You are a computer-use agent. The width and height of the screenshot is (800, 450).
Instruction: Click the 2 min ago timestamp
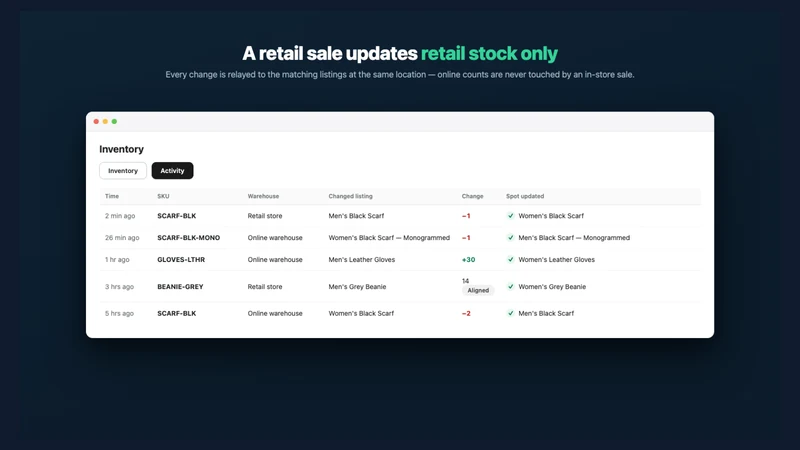click(x=120, y=216)
